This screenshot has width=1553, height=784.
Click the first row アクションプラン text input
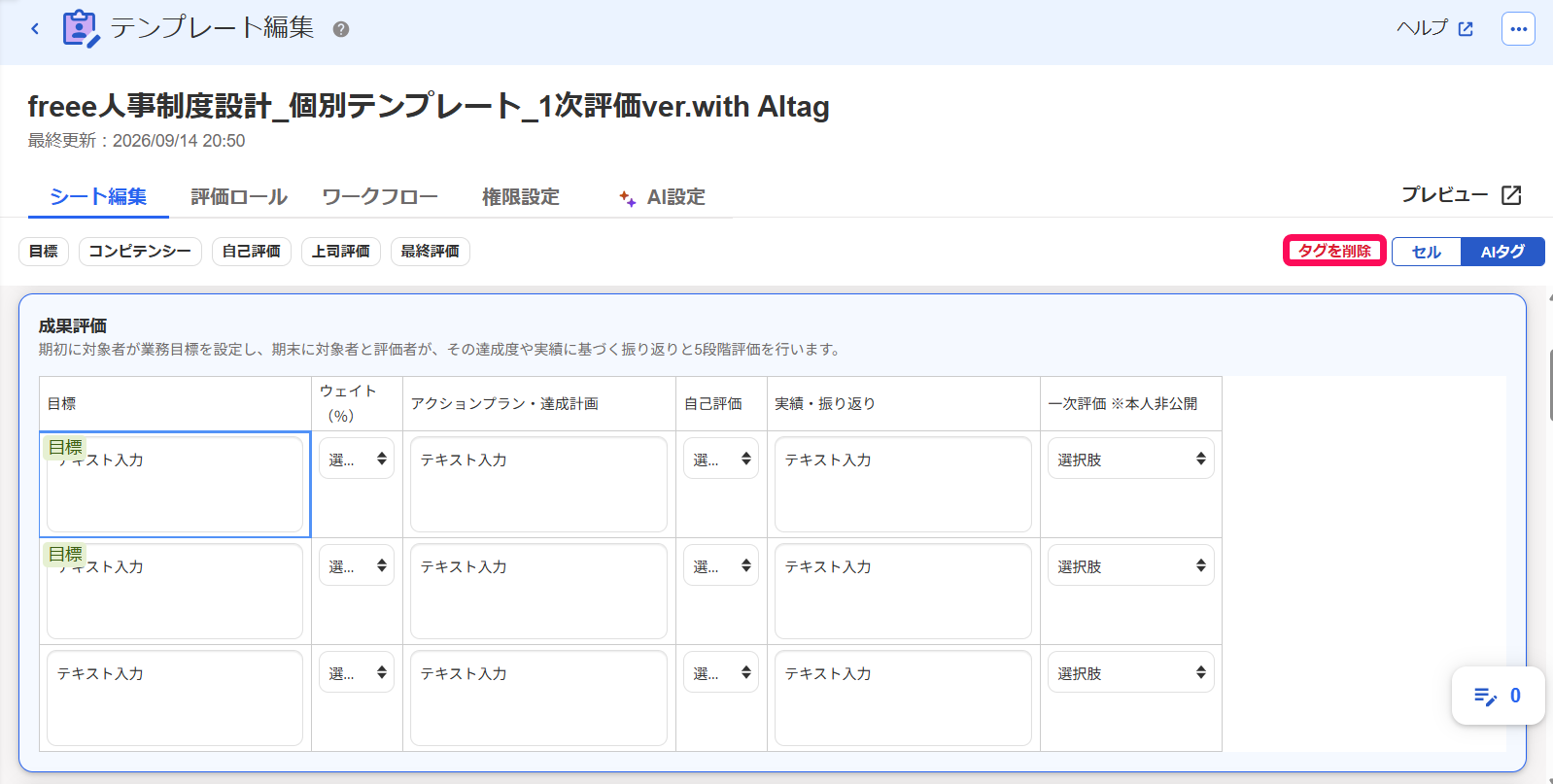pos(539,485)
